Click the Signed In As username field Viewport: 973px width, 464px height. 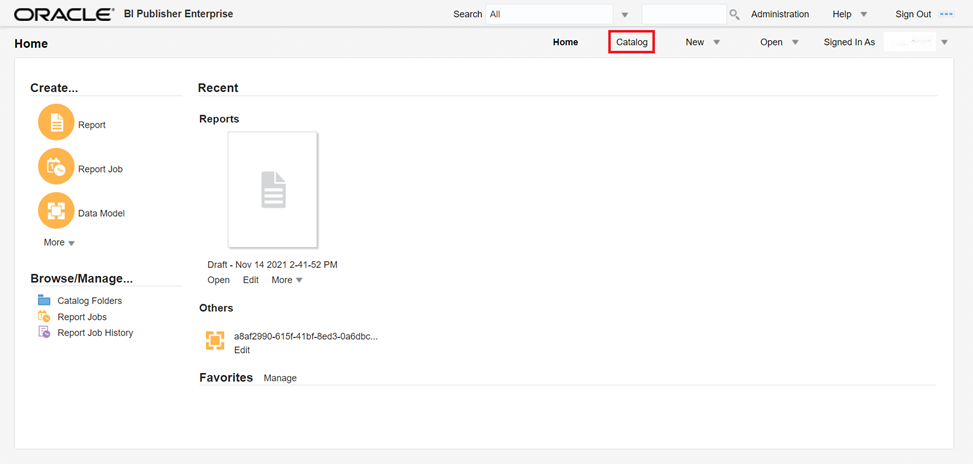tap(910, 42)
